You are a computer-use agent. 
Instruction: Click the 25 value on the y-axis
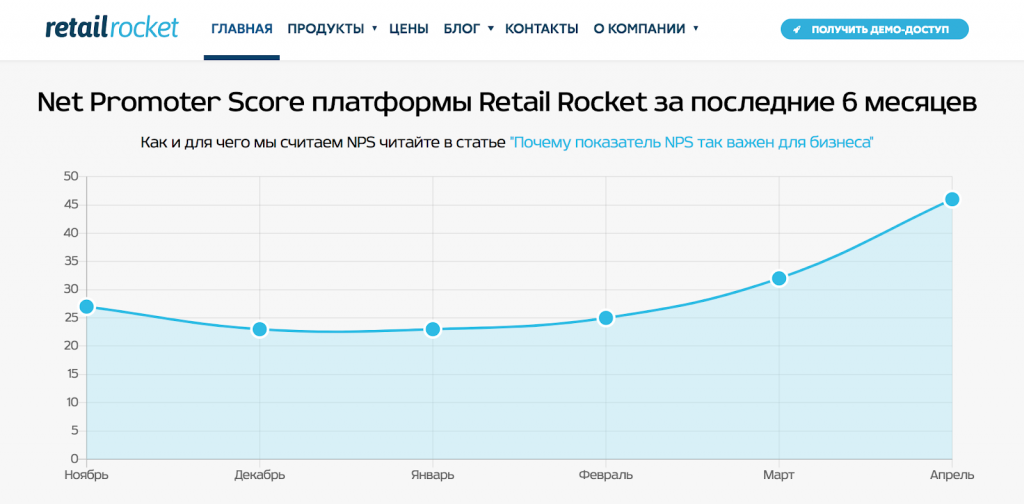71,318
